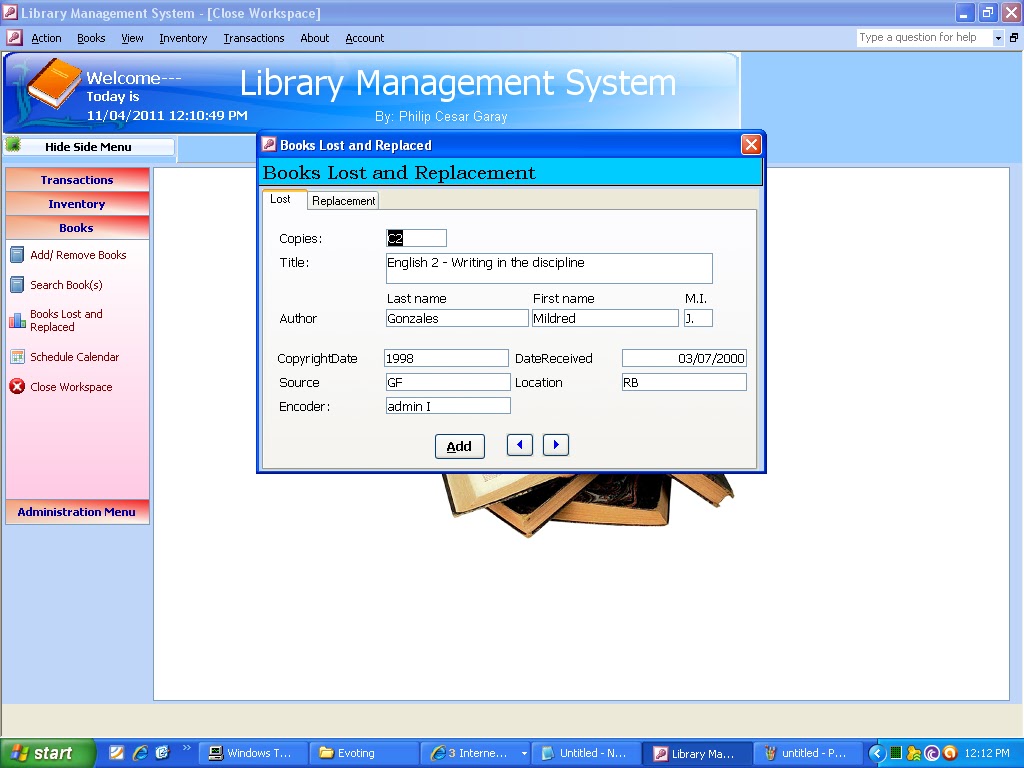
Task: Switch to Evoting folder on taskbar
Action: tap(362, 753)
